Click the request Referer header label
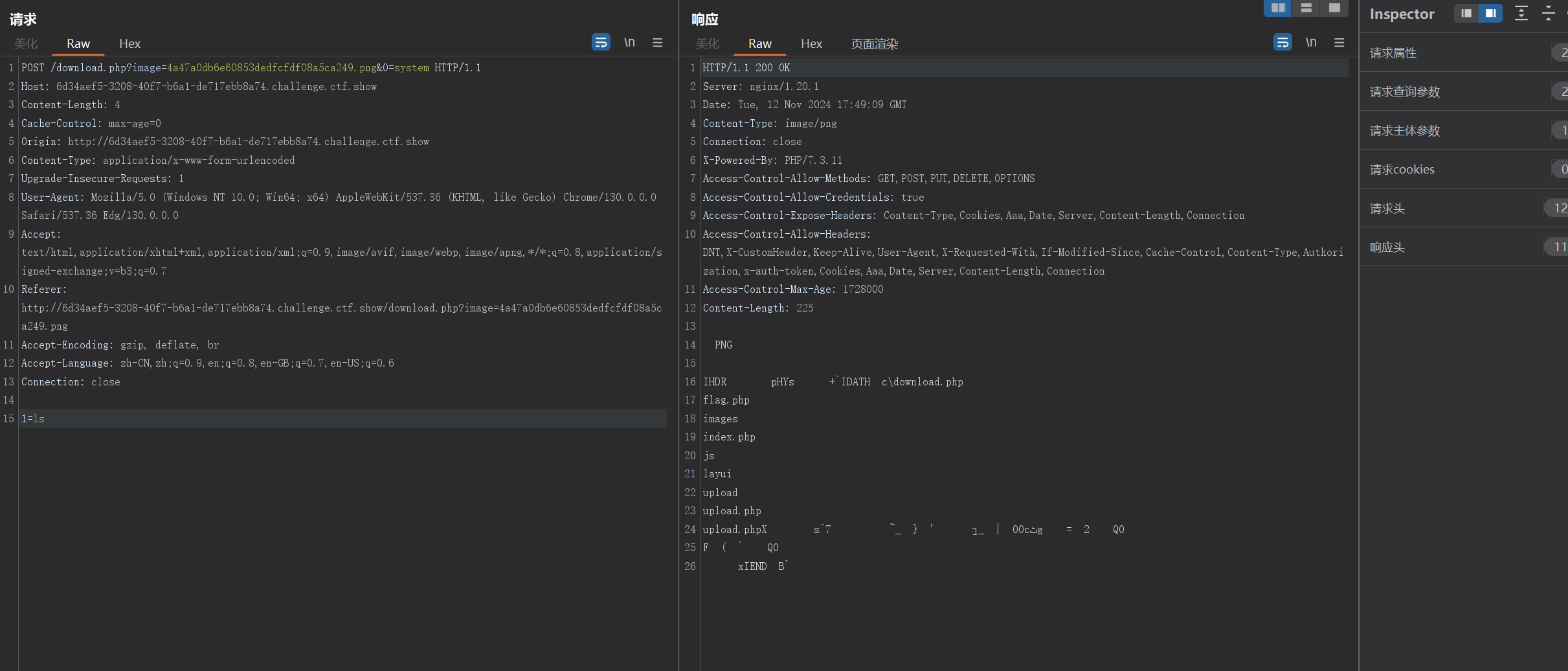The width and height of the screenshot is (1568, 671). pos(44,289)
